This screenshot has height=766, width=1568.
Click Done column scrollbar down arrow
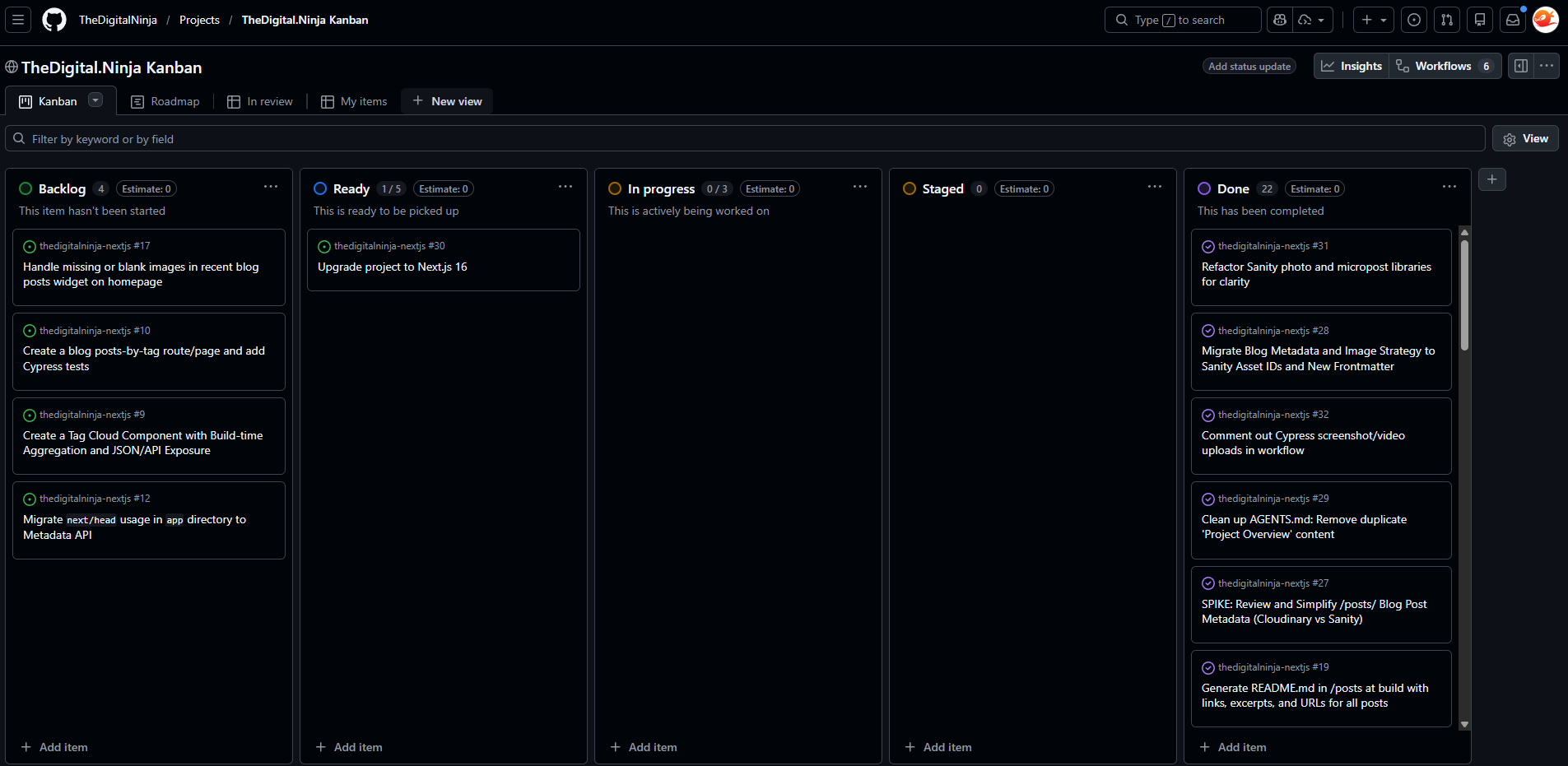1464,725
